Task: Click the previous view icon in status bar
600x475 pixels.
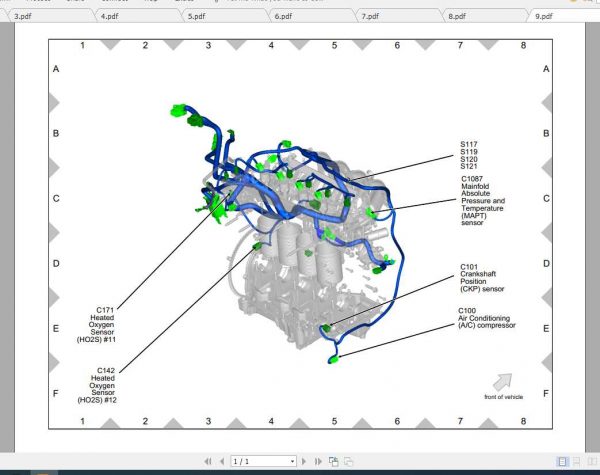Action: coord(334,462)
